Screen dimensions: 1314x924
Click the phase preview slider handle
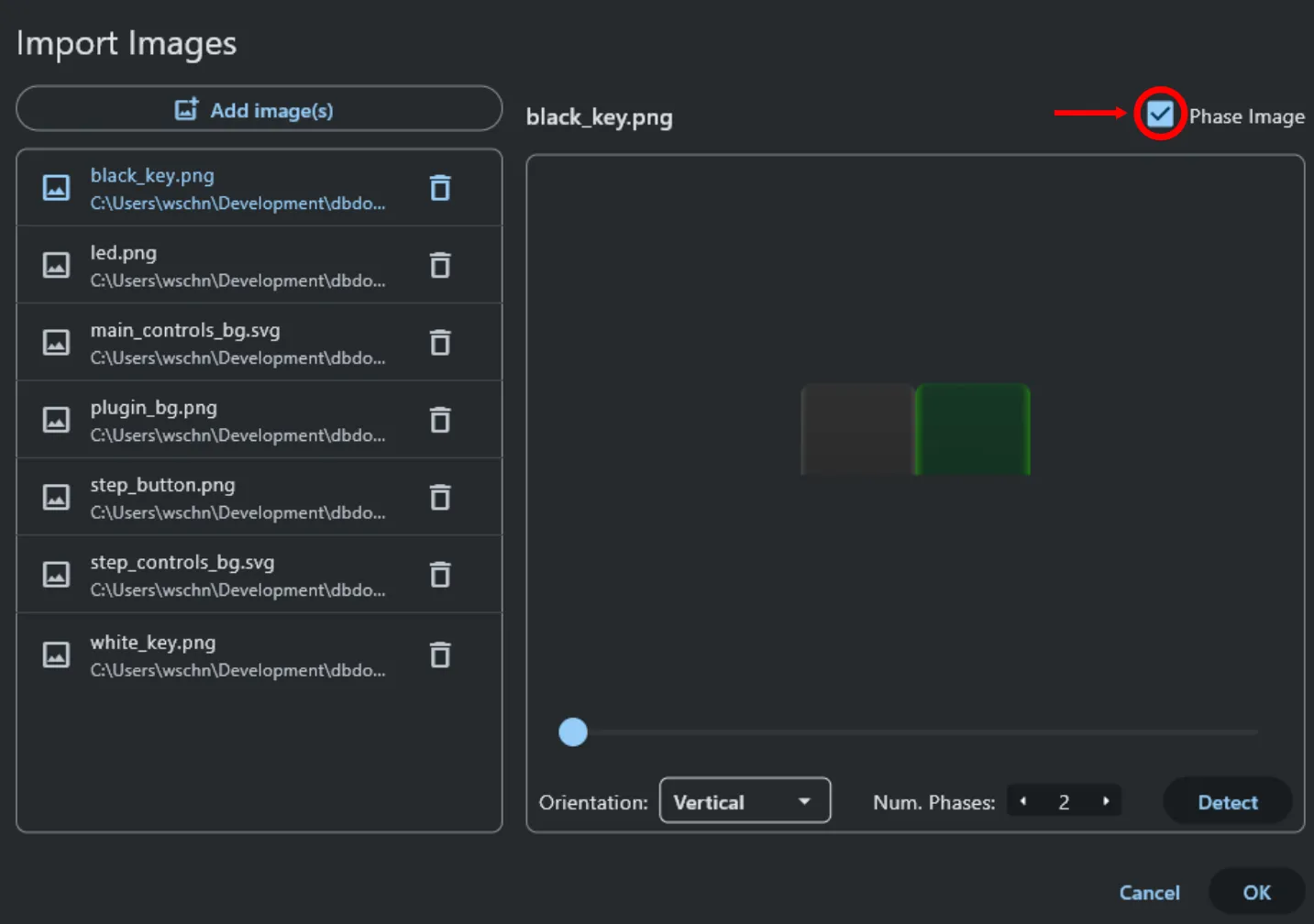pyautogui.click(x=573, y=732)
